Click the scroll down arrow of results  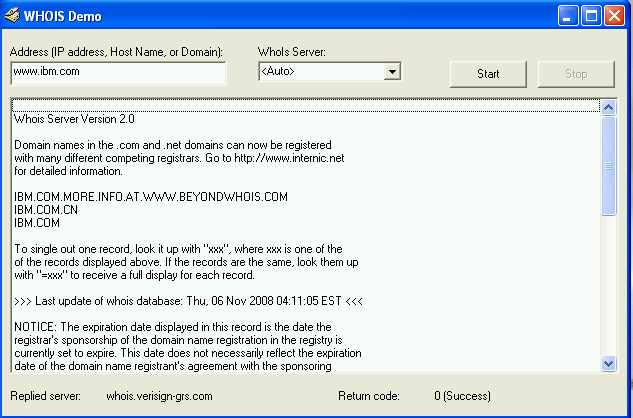click(x=608, y=363)
